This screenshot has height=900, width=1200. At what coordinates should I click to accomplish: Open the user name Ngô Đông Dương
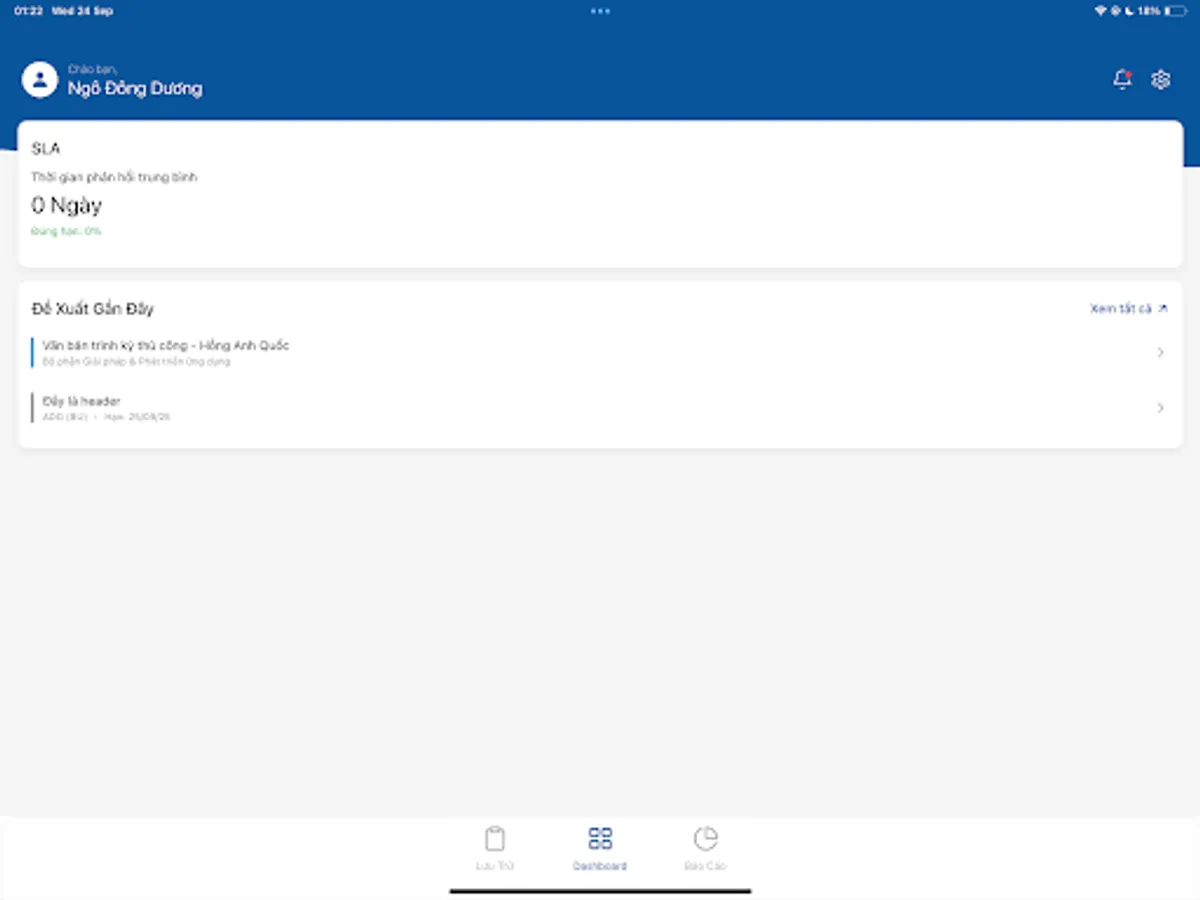pos(133,89)
